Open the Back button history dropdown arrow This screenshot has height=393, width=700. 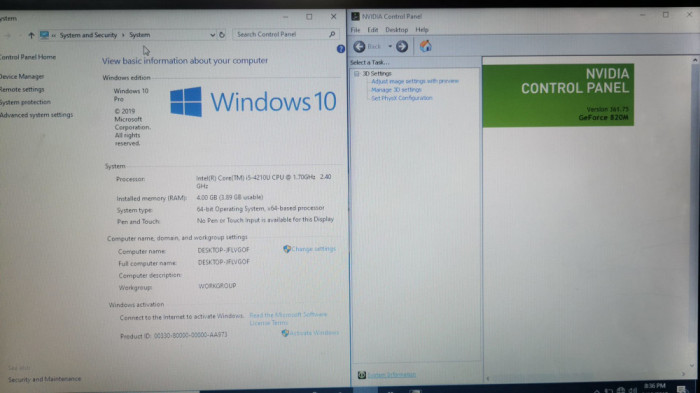click(x=390, y=46)
